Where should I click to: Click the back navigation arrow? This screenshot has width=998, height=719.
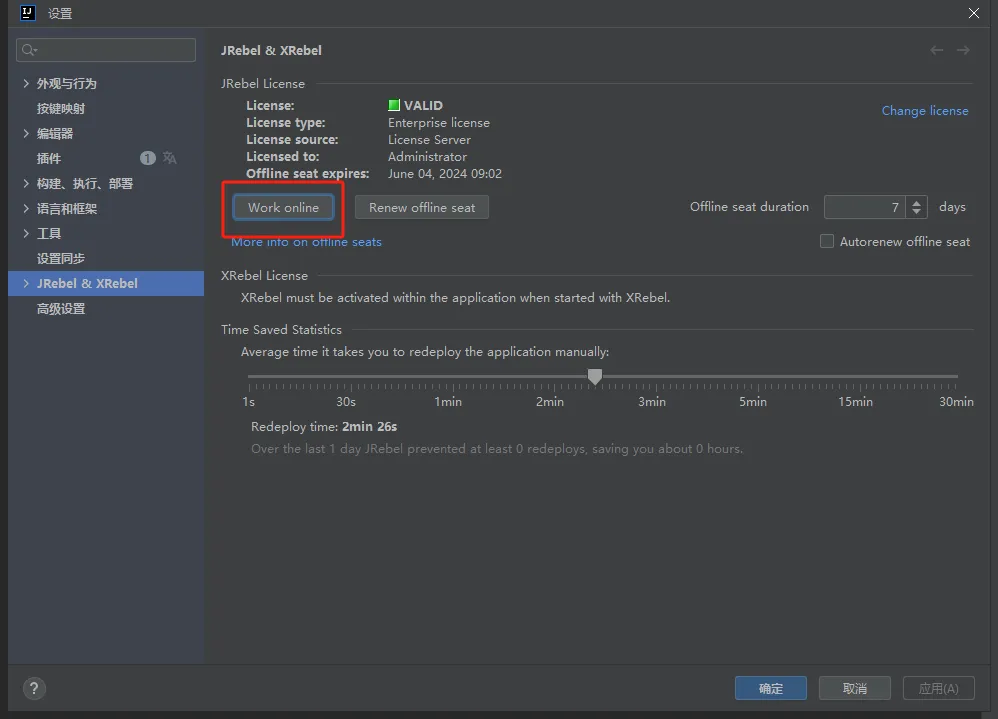point(936,50)
